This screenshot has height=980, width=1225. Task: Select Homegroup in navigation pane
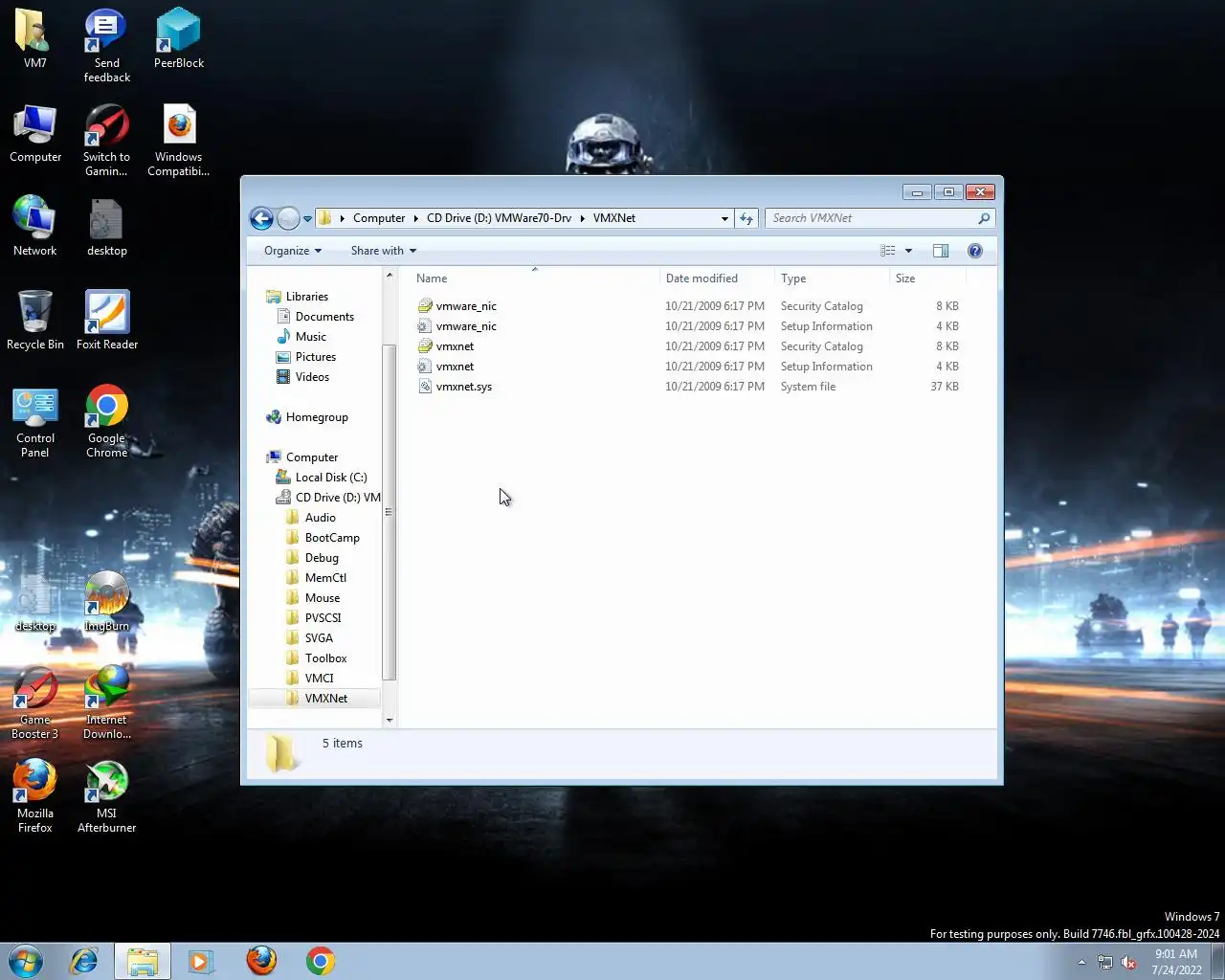tap(317, 417)
